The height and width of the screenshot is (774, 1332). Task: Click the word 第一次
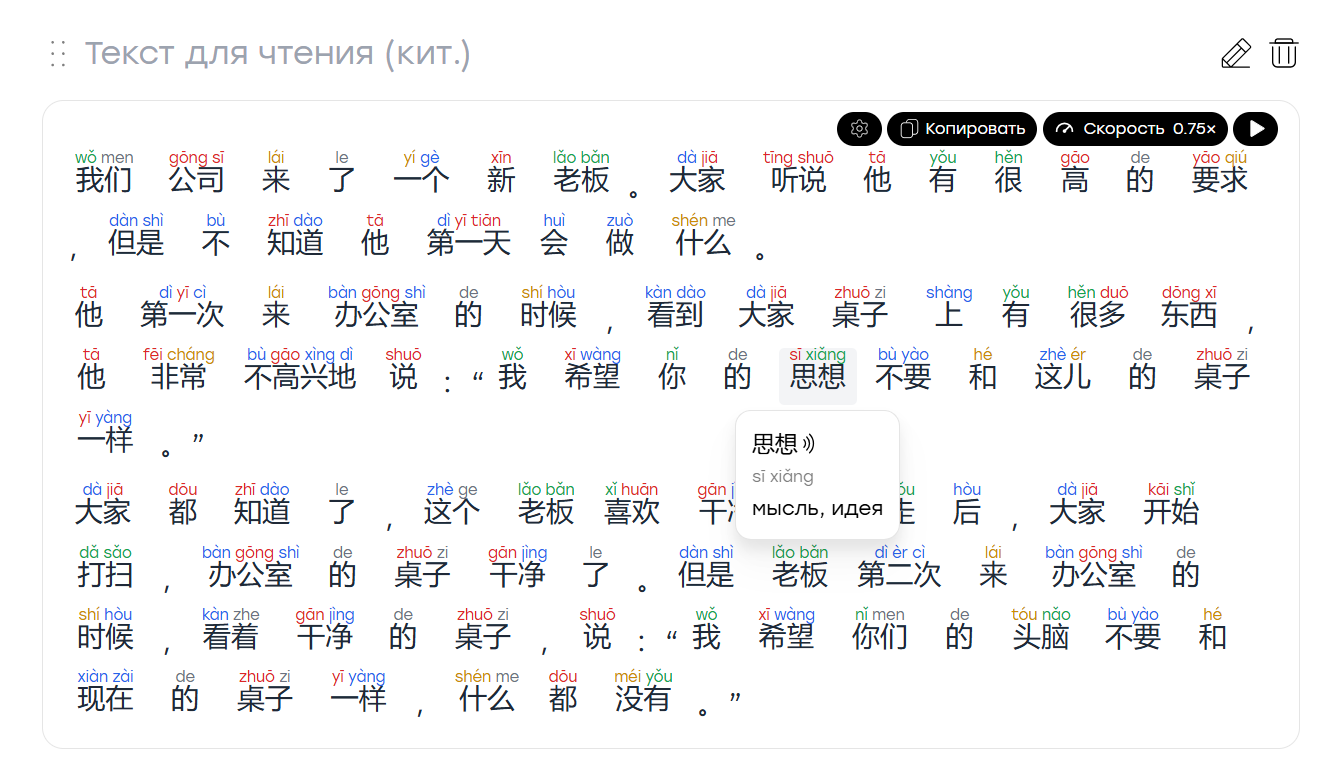coord(183,315)
